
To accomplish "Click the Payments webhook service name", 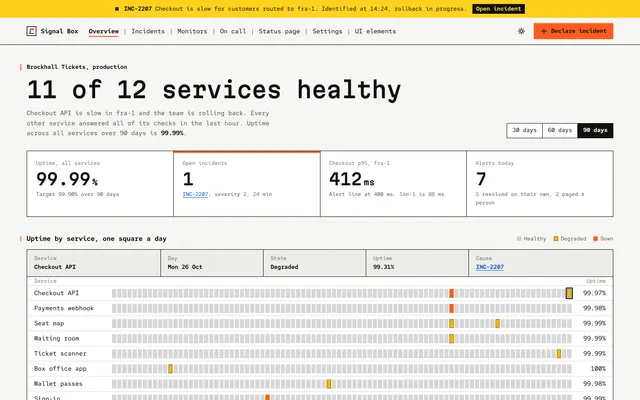I will tap(64, 308).
